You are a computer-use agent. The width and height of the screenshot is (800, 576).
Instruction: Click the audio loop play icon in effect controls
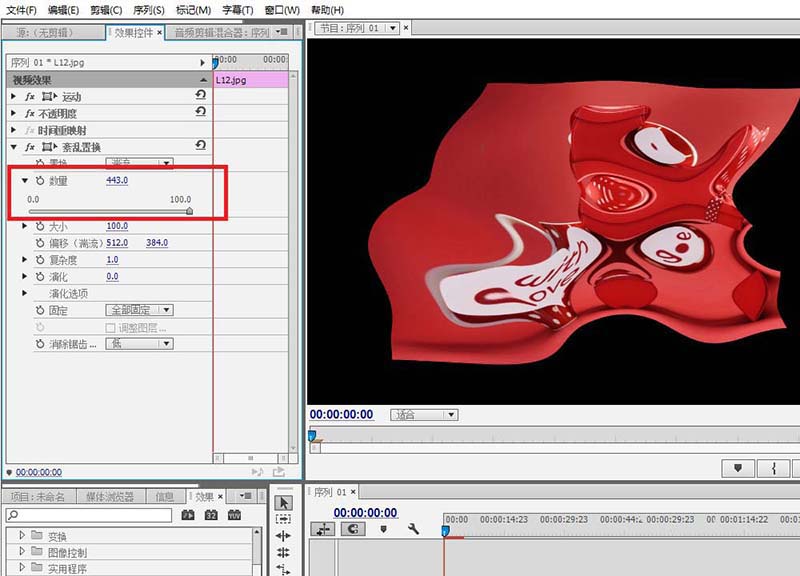click(258, 472)
